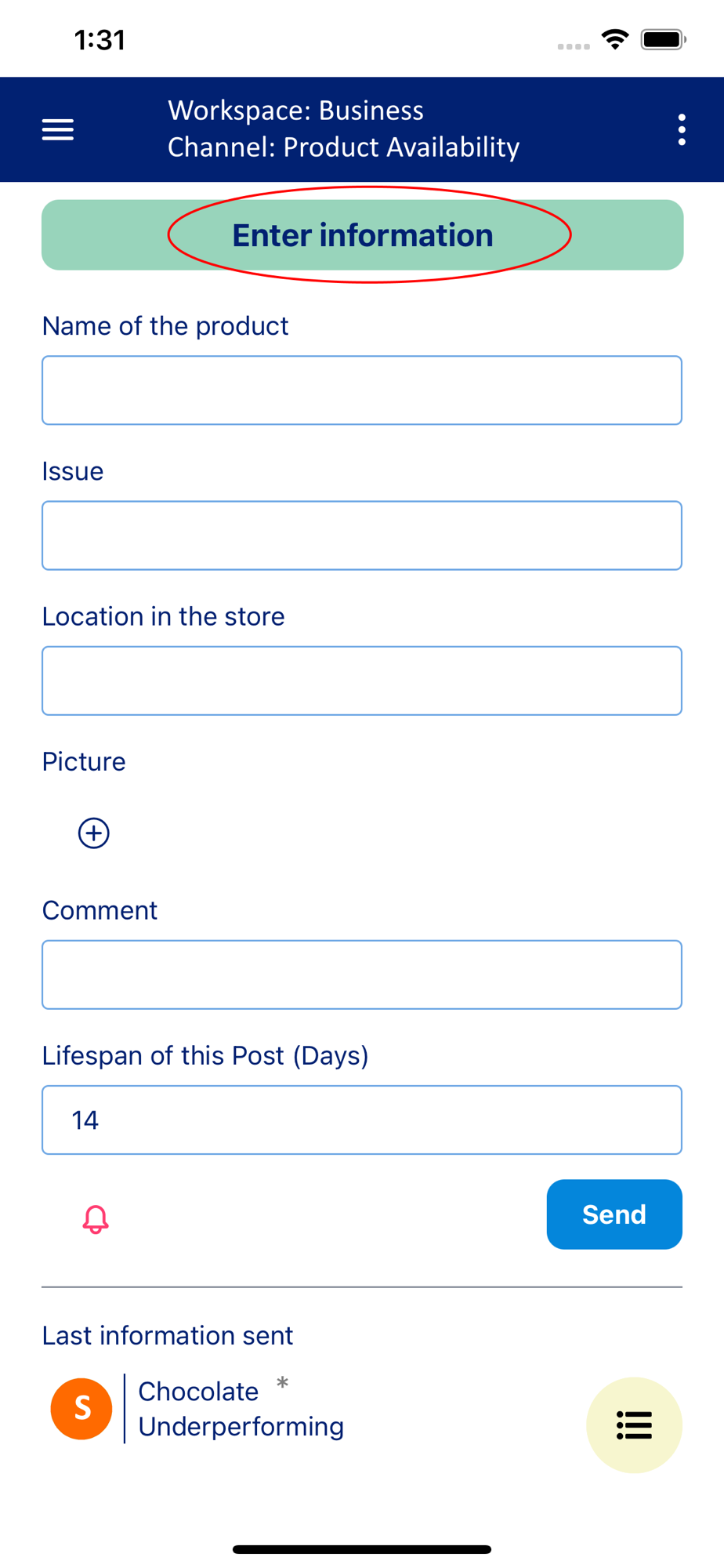
Task: Tap the Enter information header button
Action: click(362, 235)
